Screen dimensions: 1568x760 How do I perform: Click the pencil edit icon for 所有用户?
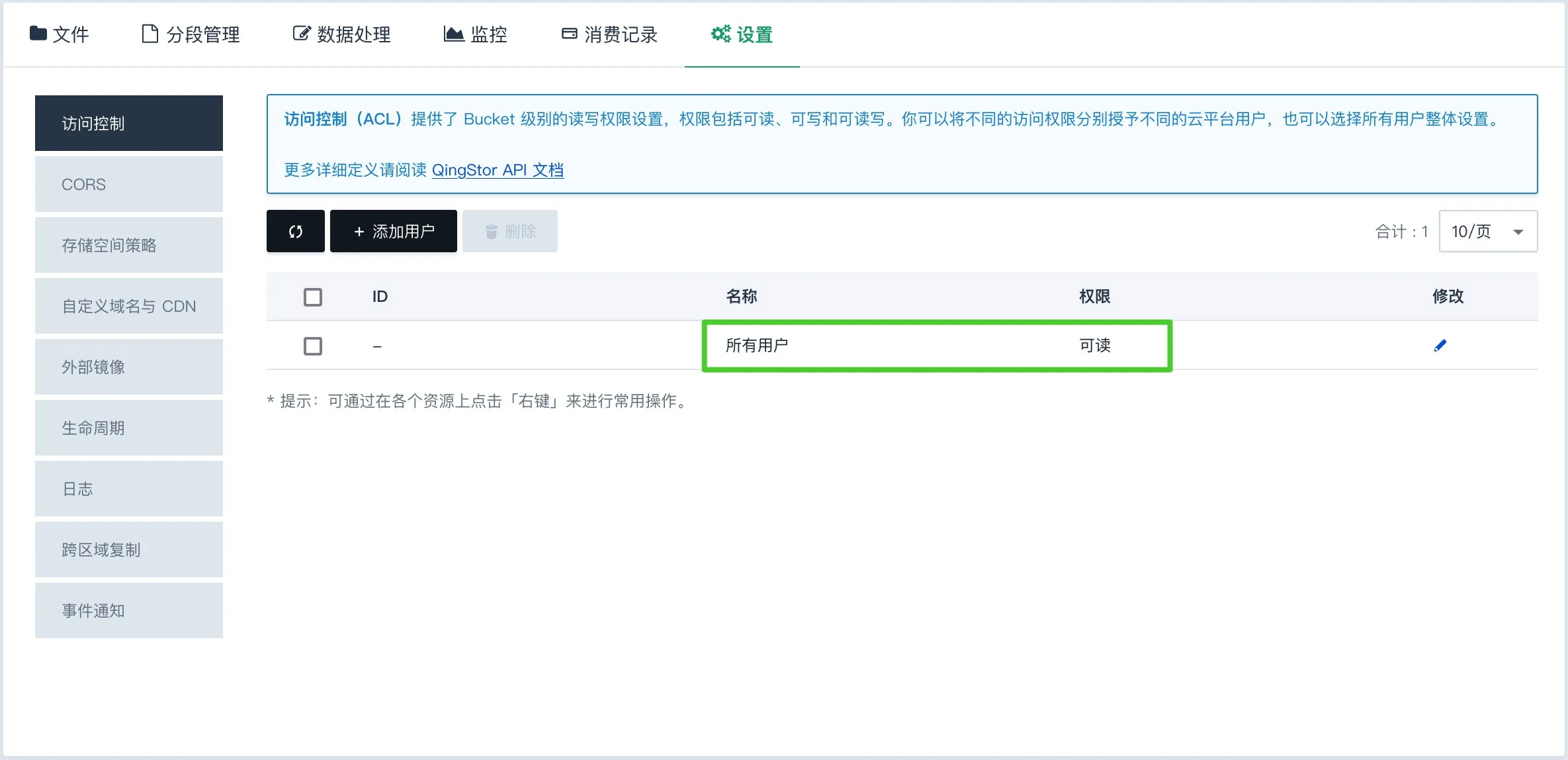point(1440,346)
